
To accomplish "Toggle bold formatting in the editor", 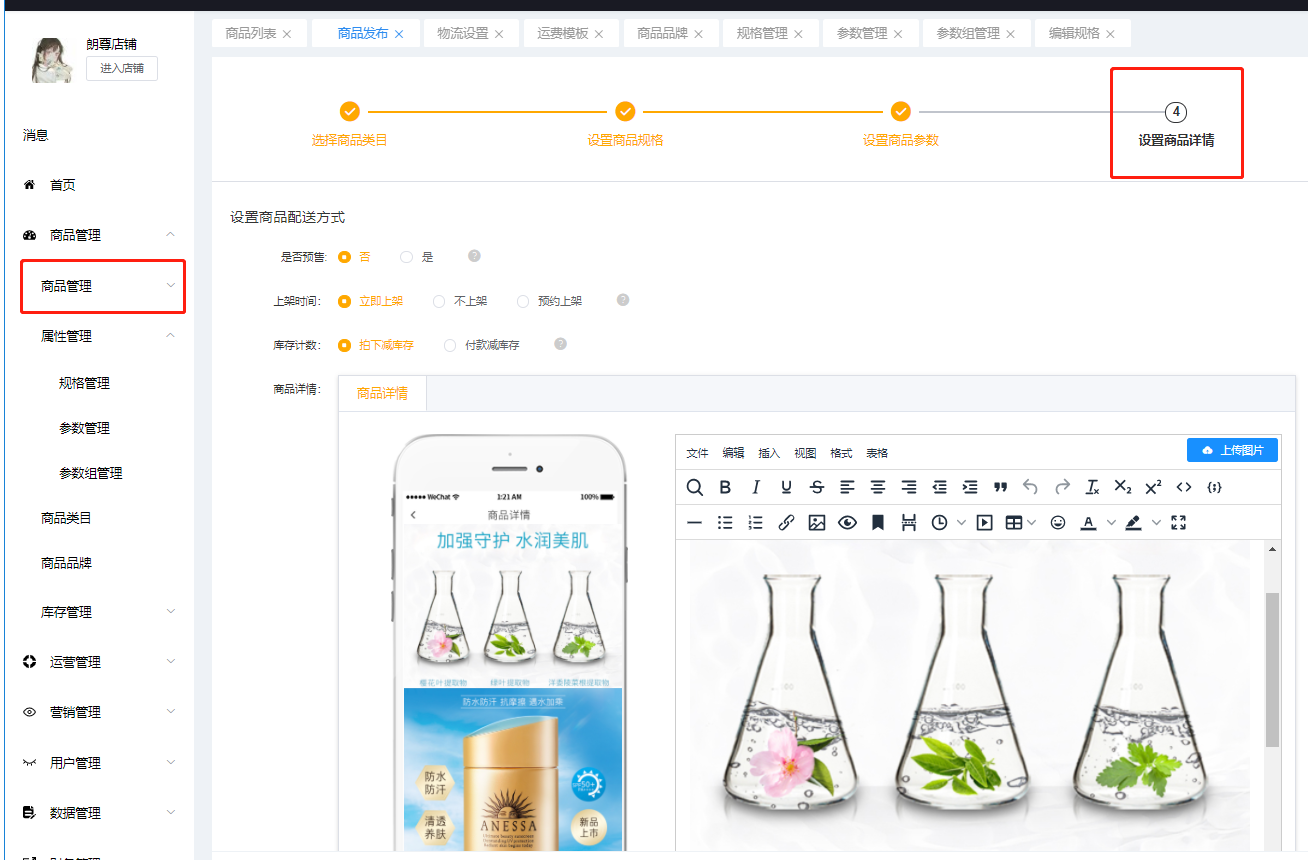I will (725, 487).
